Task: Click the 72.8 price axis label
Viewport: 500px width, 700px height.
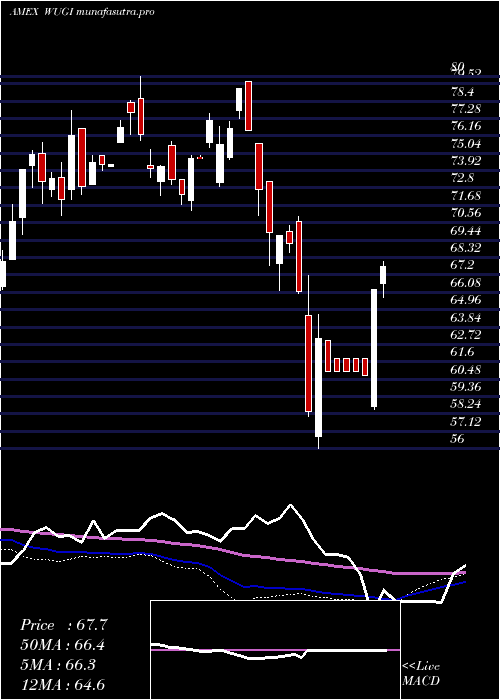Action: pos(462,179)
